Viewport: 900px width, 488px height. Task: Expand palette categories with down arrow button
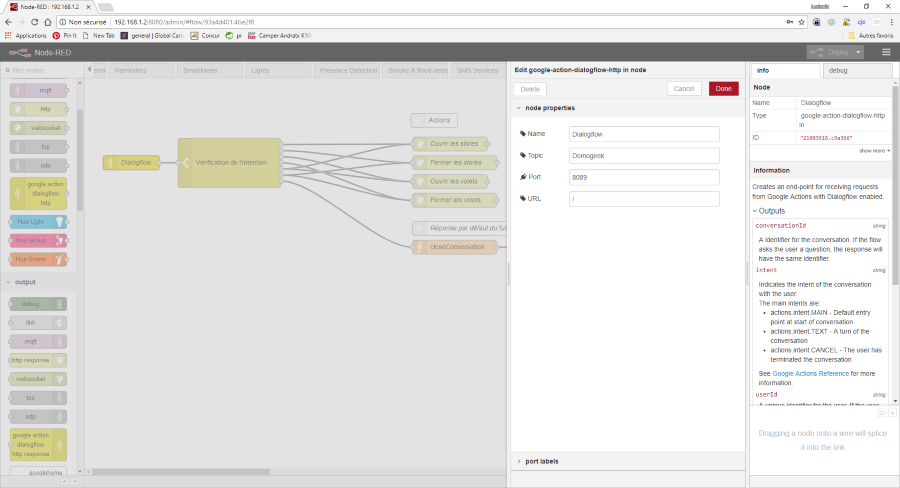pos(75,482)
